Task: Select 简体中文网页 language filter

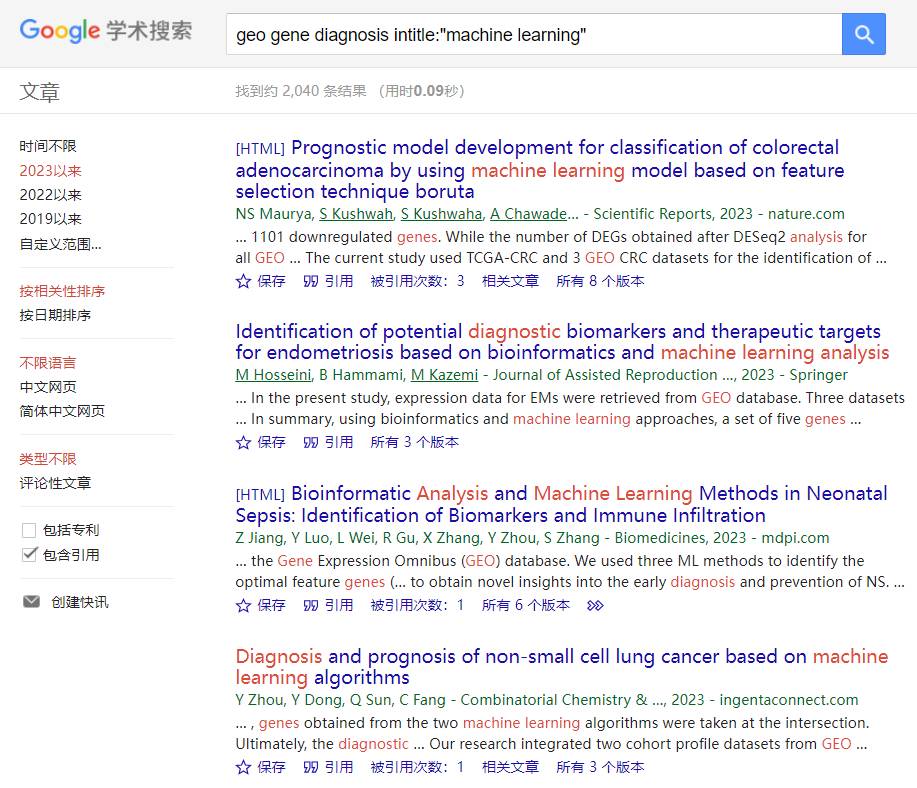Action: tap(62, 411)
